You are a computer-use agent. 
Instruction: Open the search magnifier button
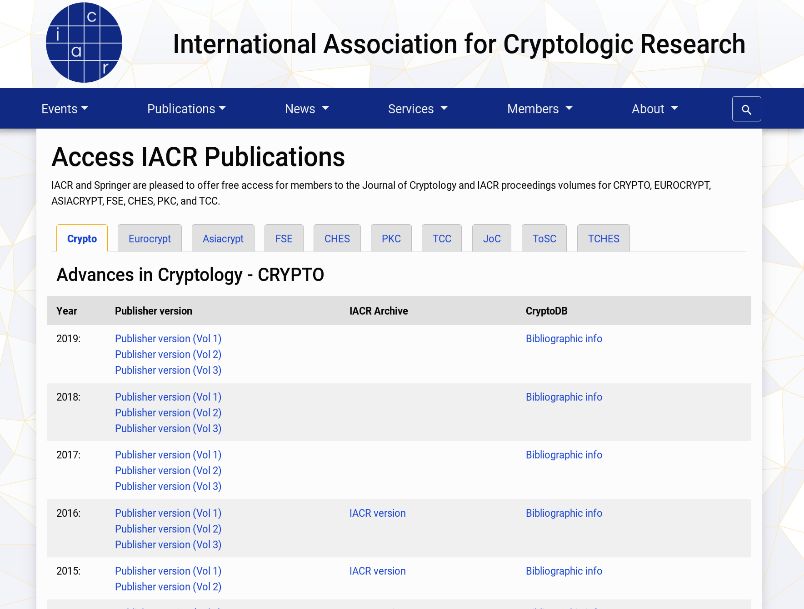[746, 109]
